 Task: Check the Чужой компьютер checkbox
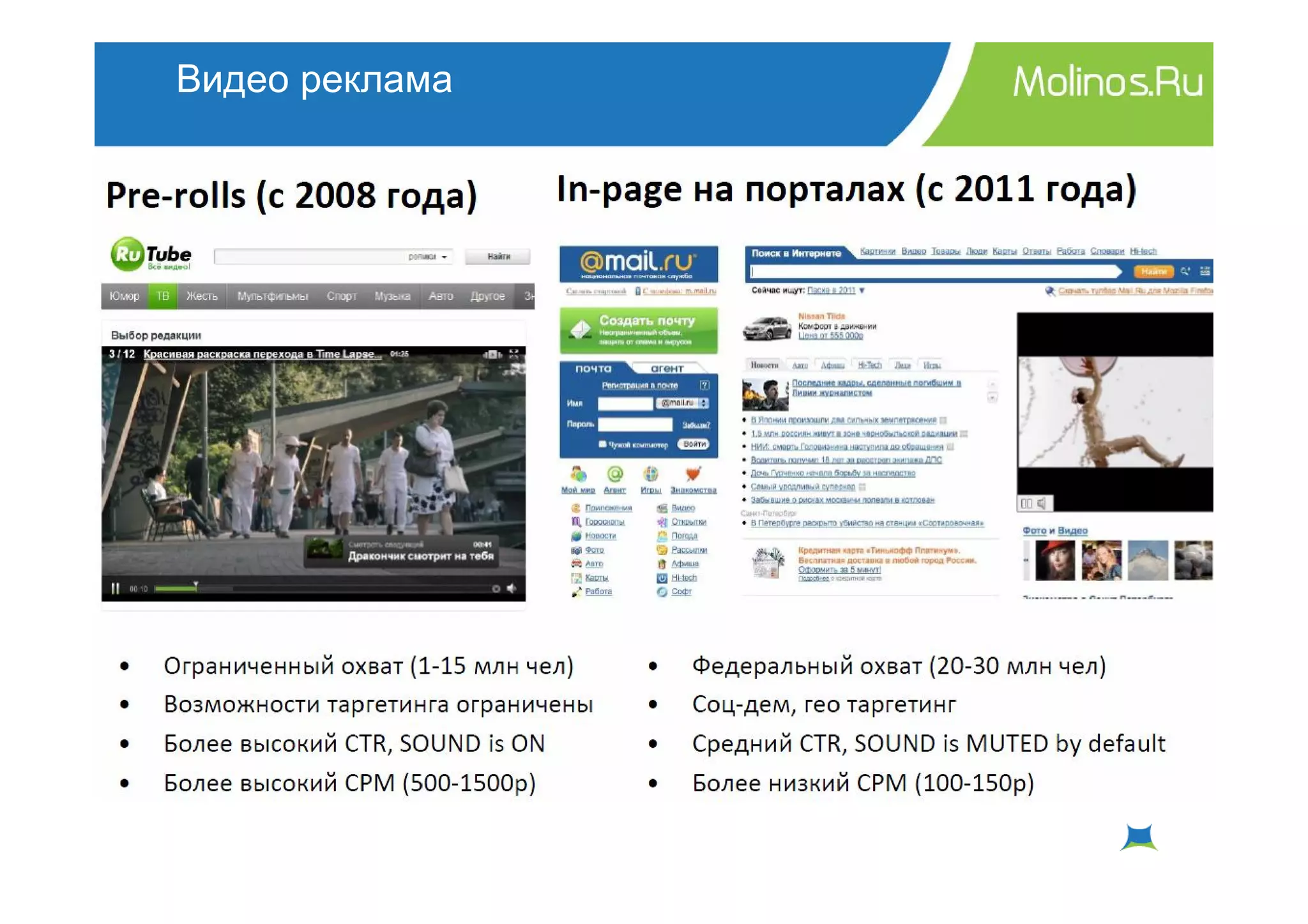coord(602,444)
